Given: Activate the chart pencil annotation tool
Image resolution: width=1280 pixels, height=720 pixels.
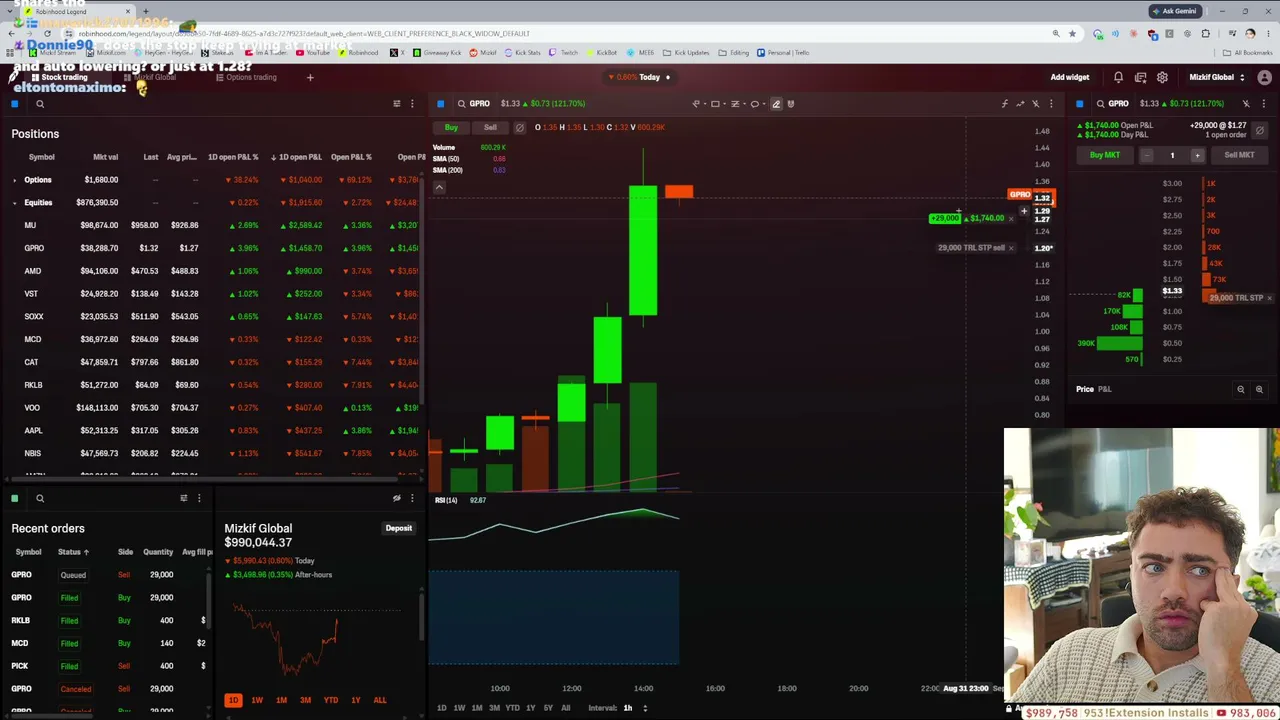Looking at the screenshot, I should [776, 104].
